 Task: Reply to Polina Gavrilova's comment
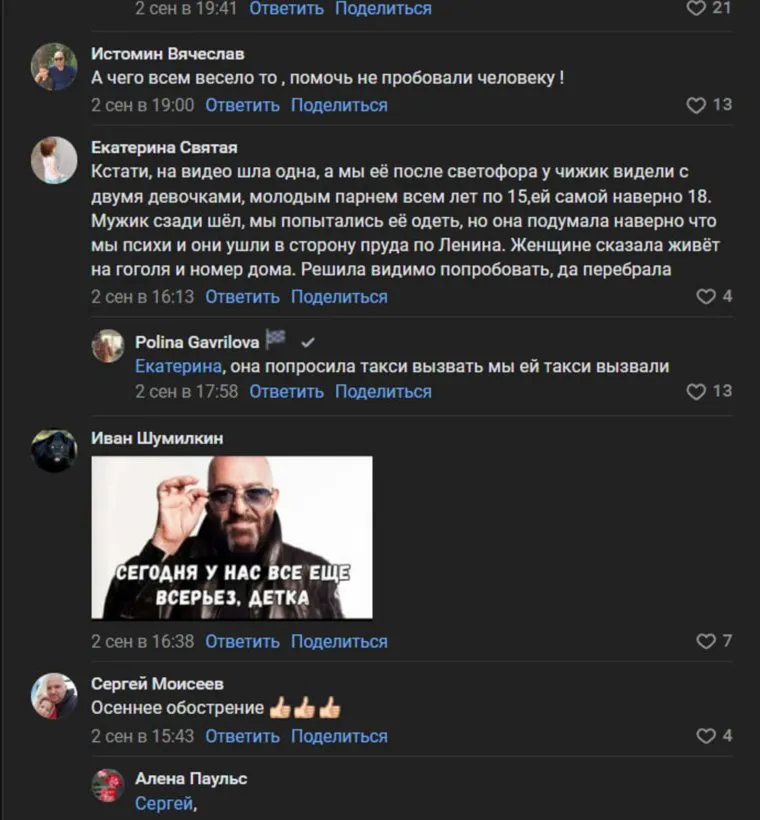286,392
